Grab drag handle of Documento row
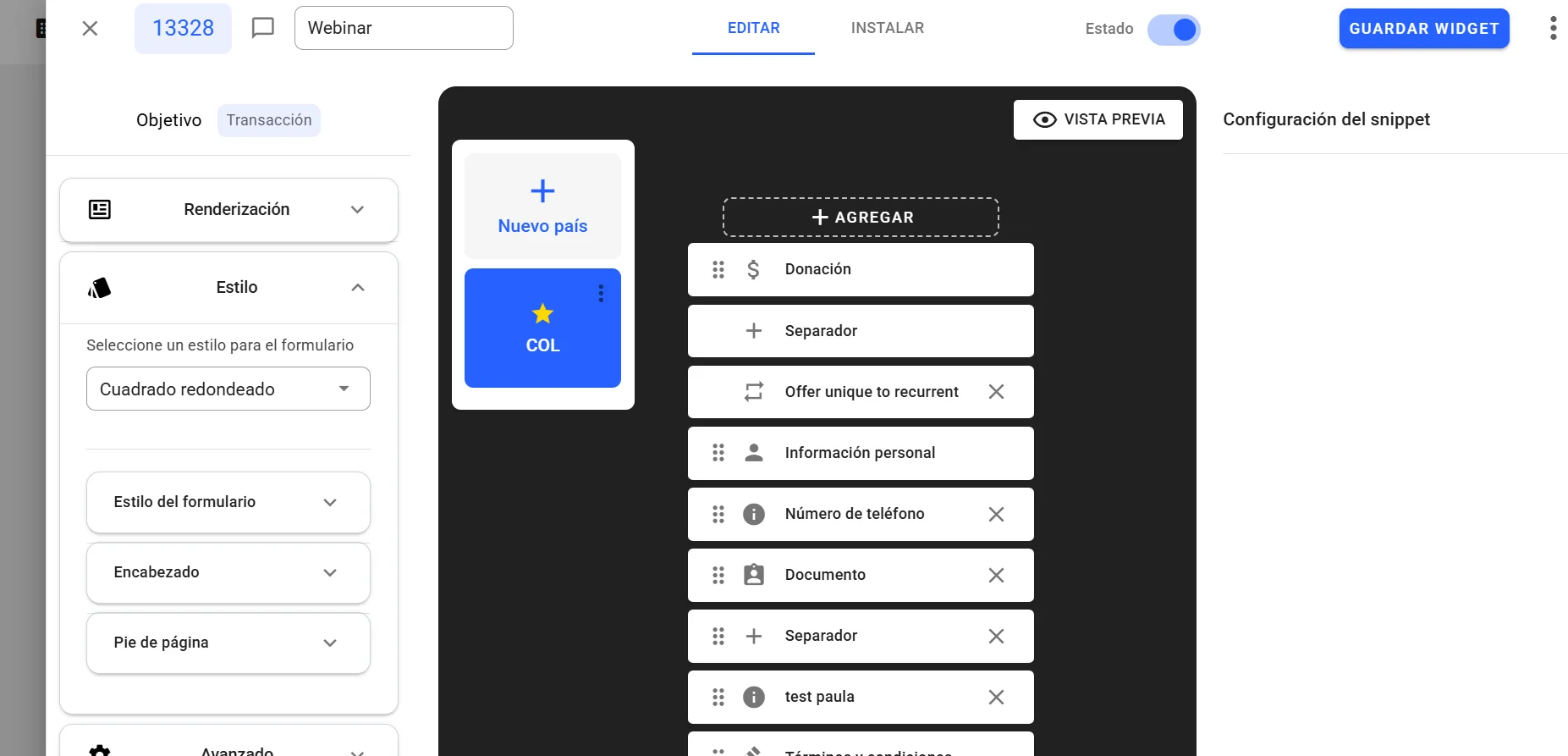This screenshot has width=1568, height=756. [x=718, y=575]
